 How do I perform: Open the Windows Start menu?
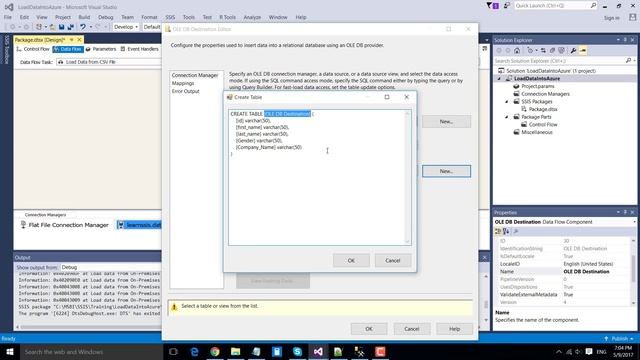pos(10,351)
